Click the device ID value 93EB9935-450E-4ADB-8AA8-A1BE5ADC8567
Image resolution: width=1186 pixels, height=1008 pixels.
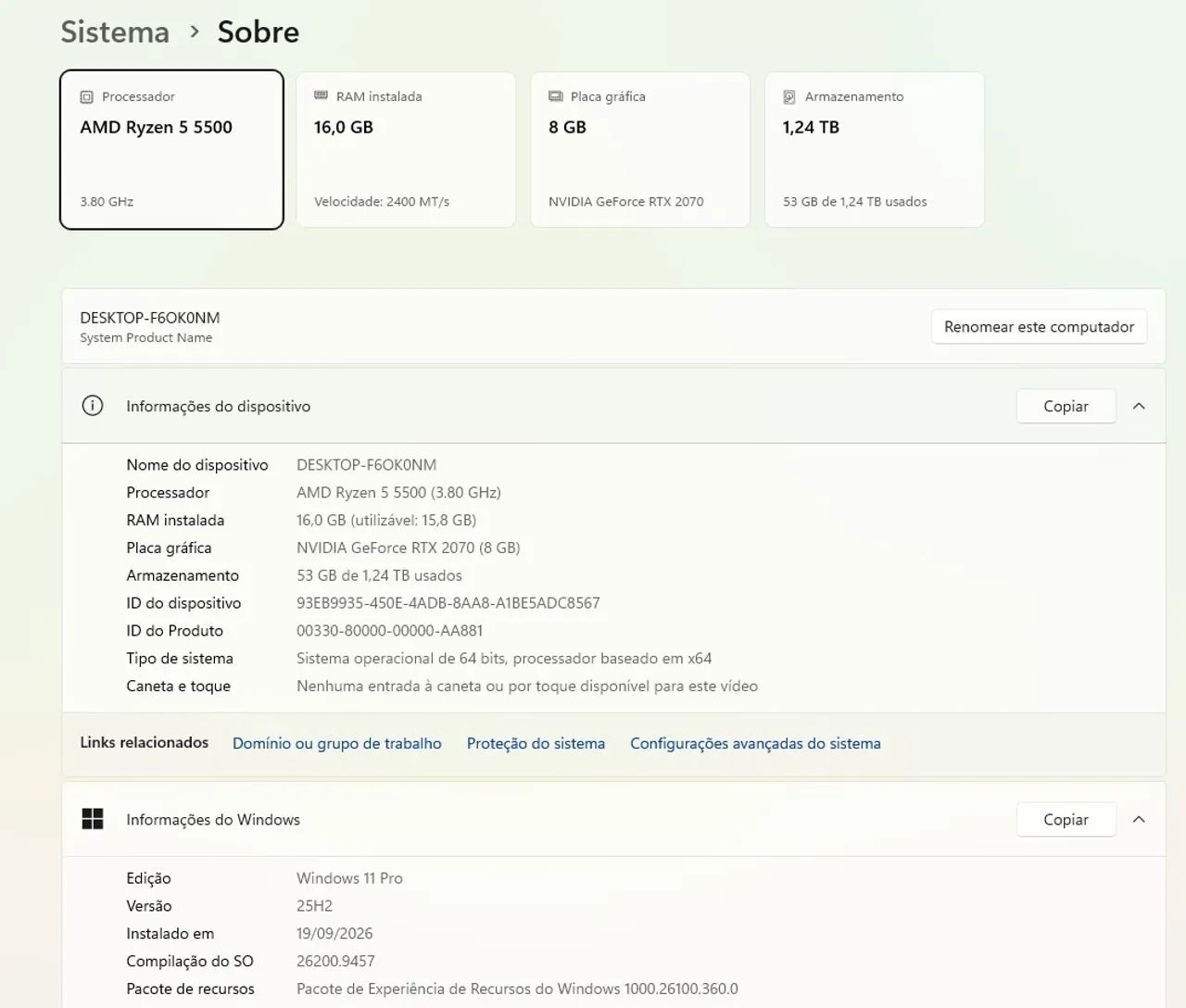click(x=448, y=603)
